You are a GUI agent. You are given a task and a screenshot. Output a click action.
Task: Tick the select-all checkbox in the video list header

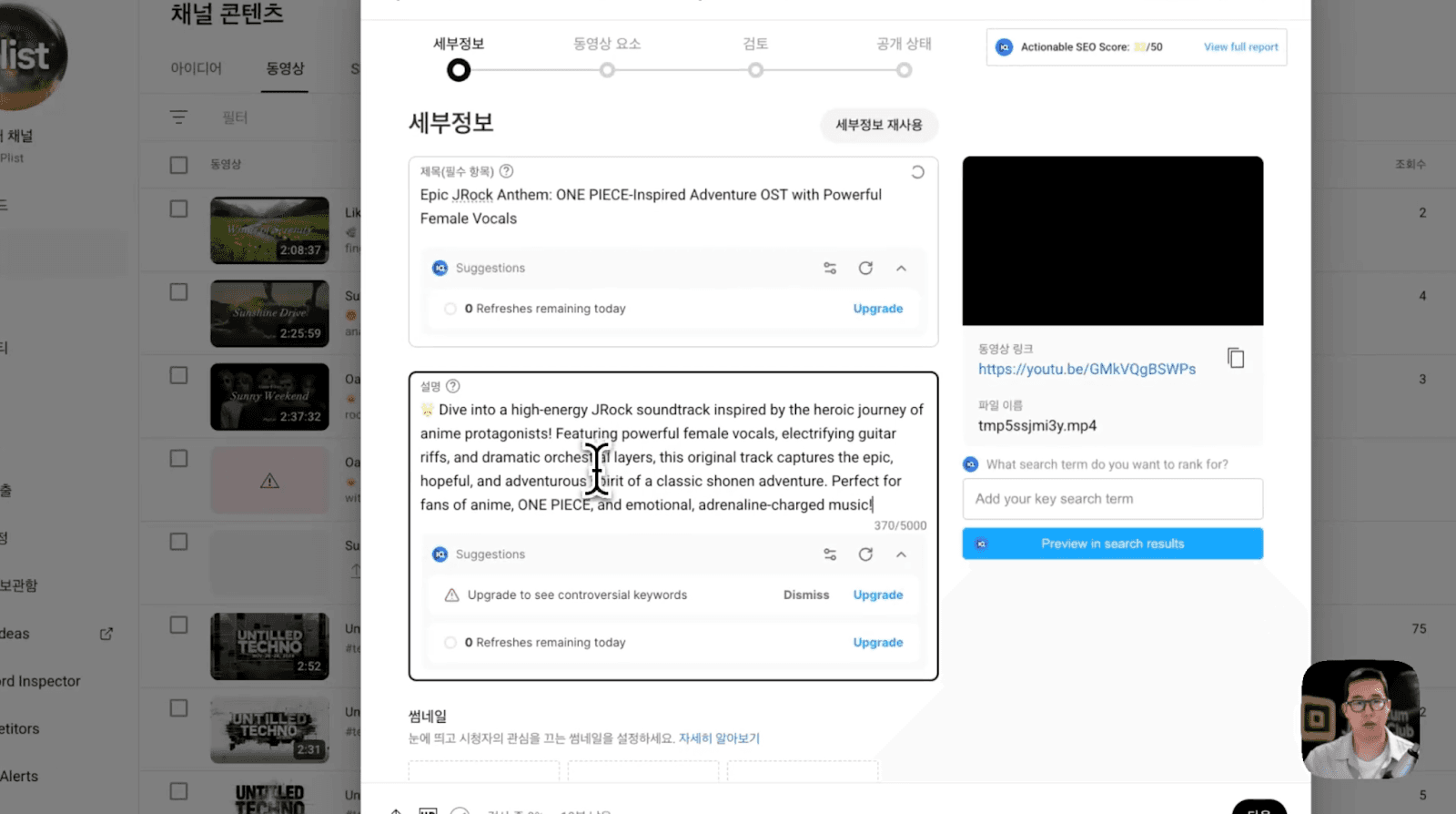178,165
